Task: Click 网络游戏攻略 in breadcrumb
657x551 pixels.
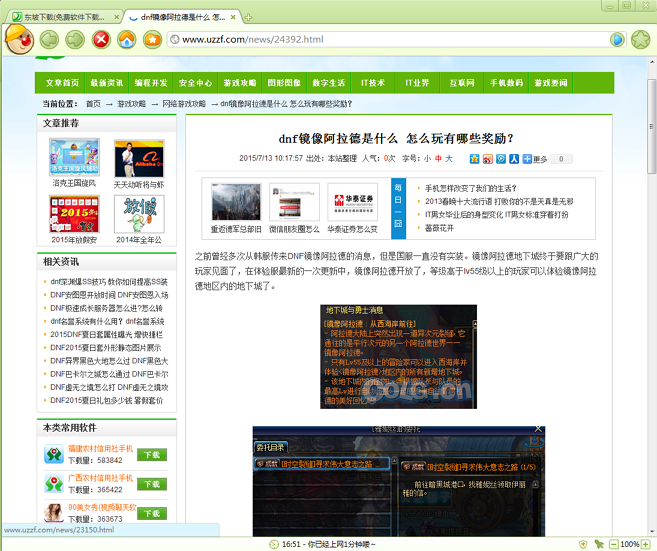Action: 184,104
